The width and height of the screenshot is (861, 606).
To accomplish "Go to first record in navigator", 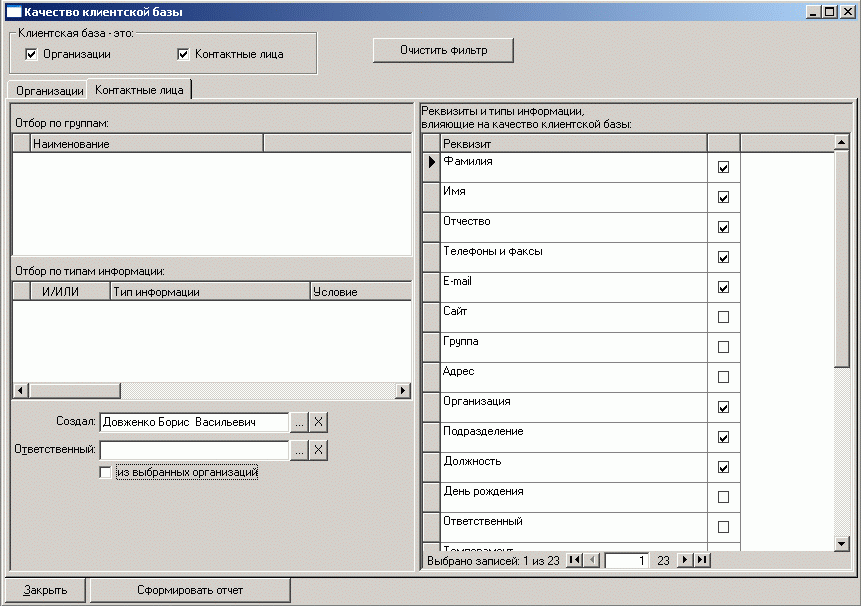I will (x=574, y=560).
